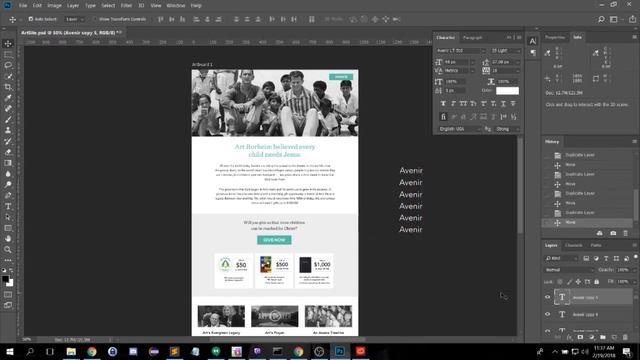Create new snapshot camera icon in History
Viewport: 640px width, 360px height.
(x=613, y=233)
